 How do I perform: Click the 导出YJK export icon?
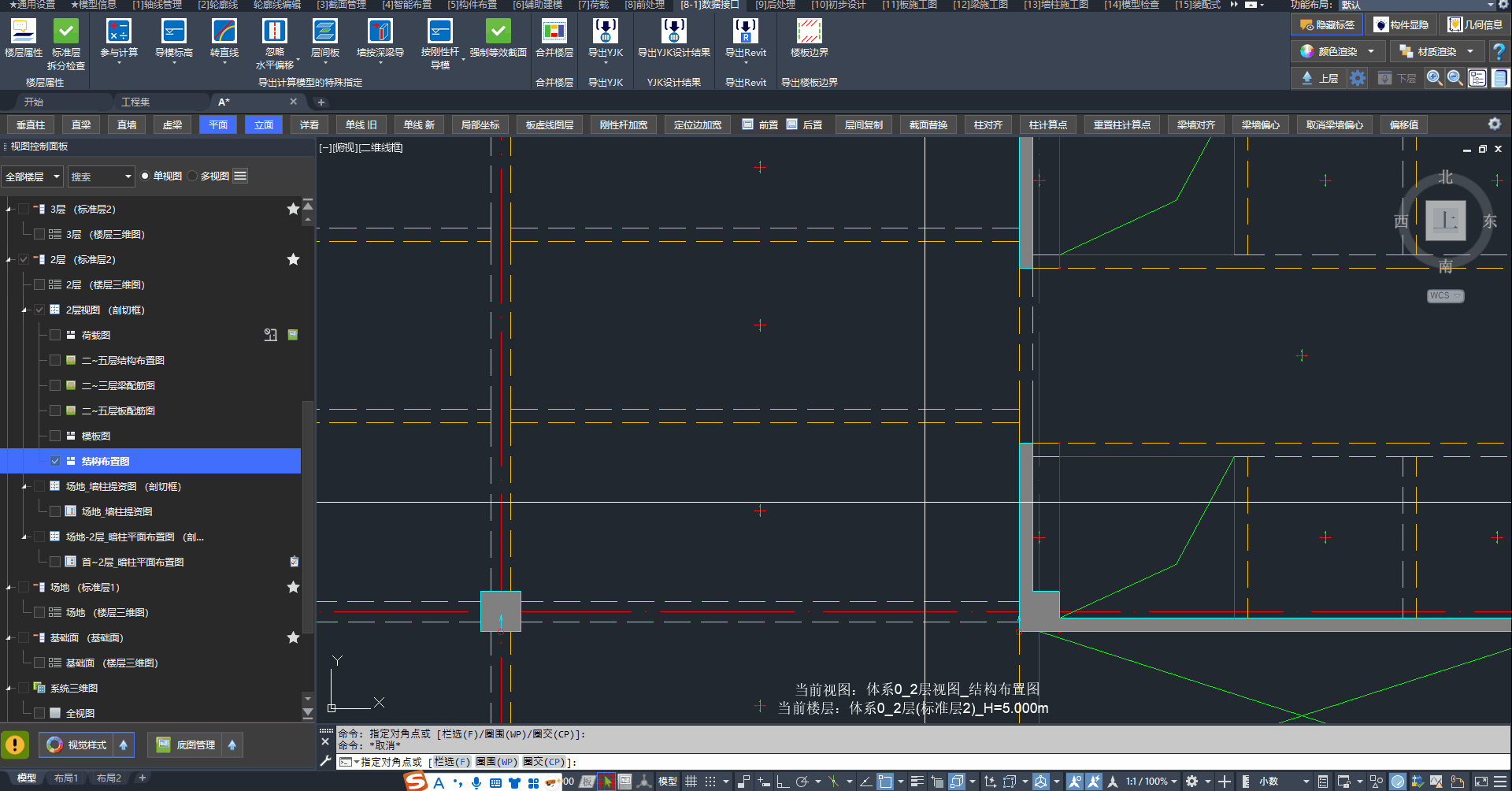click(605, 32)
